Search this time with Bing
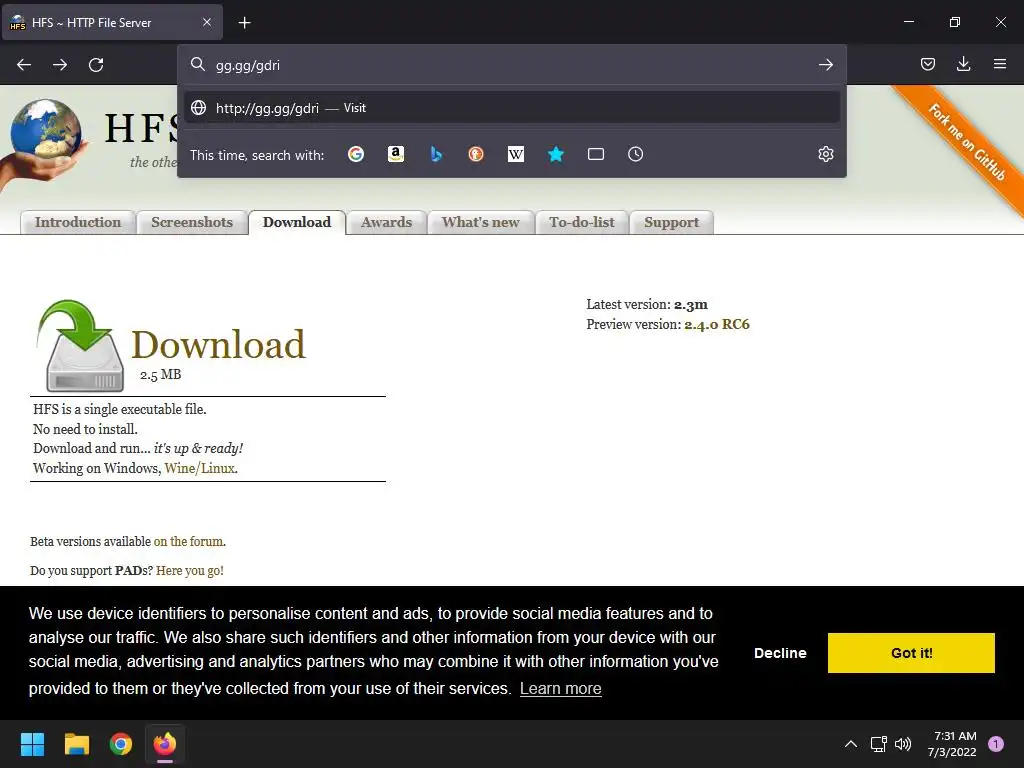The height and width of the screenshot is (768, 1024). pyautogui.click(x=436, y=154)
